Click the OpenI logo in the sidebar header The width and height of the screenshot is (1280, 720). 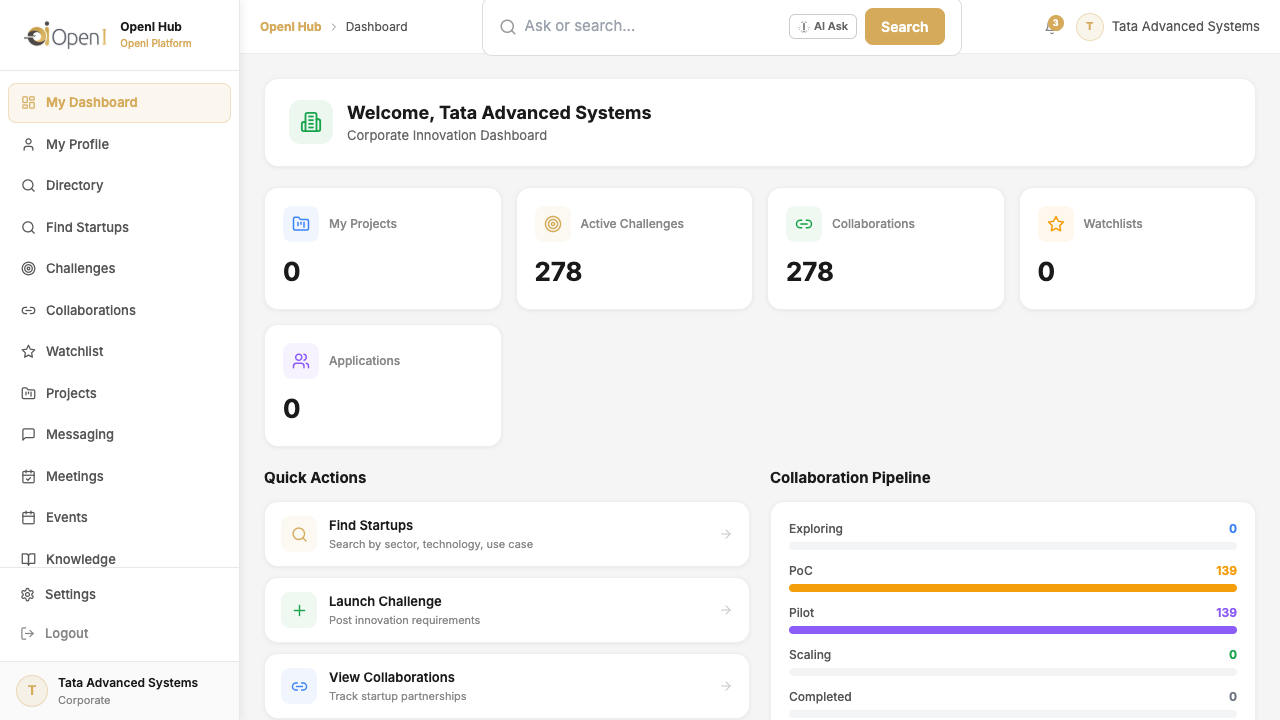tap(66, 36)
